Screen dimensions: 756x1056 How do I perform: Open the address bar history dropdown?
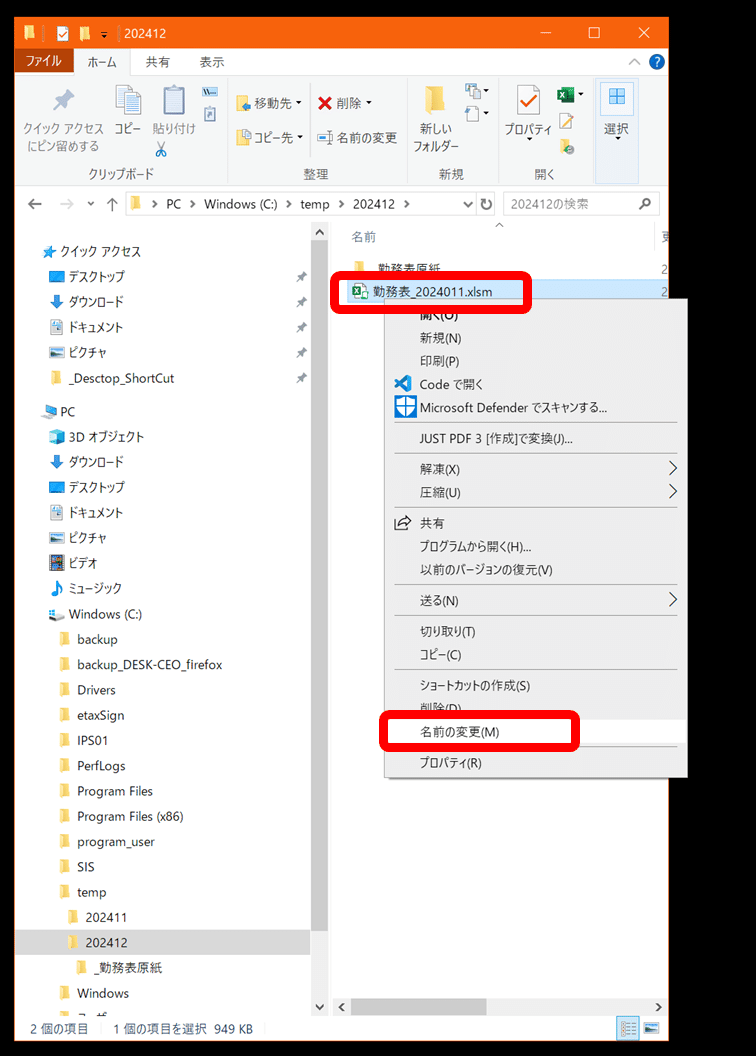[468, 204]
